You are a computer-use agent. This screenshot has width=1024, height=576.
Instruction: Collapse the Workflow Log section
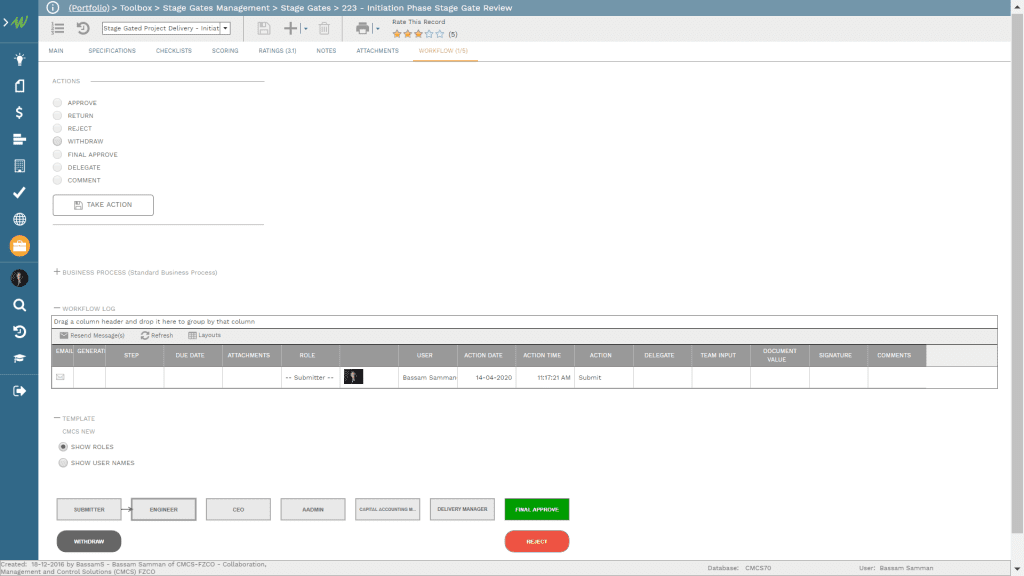coord(57,309)
